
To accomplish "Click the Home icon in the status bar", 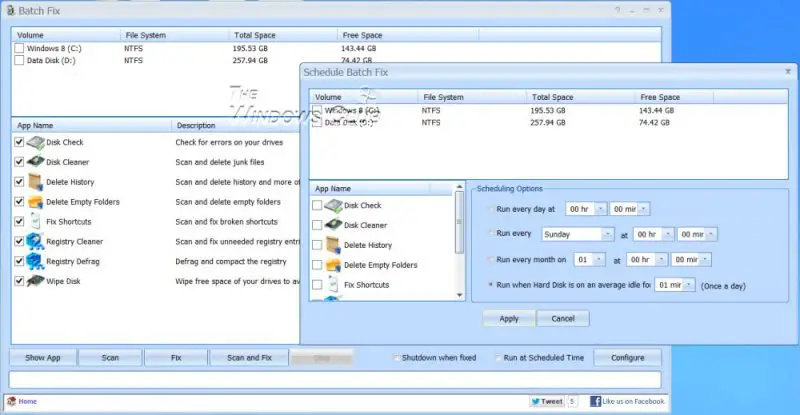I will [11, 401].
